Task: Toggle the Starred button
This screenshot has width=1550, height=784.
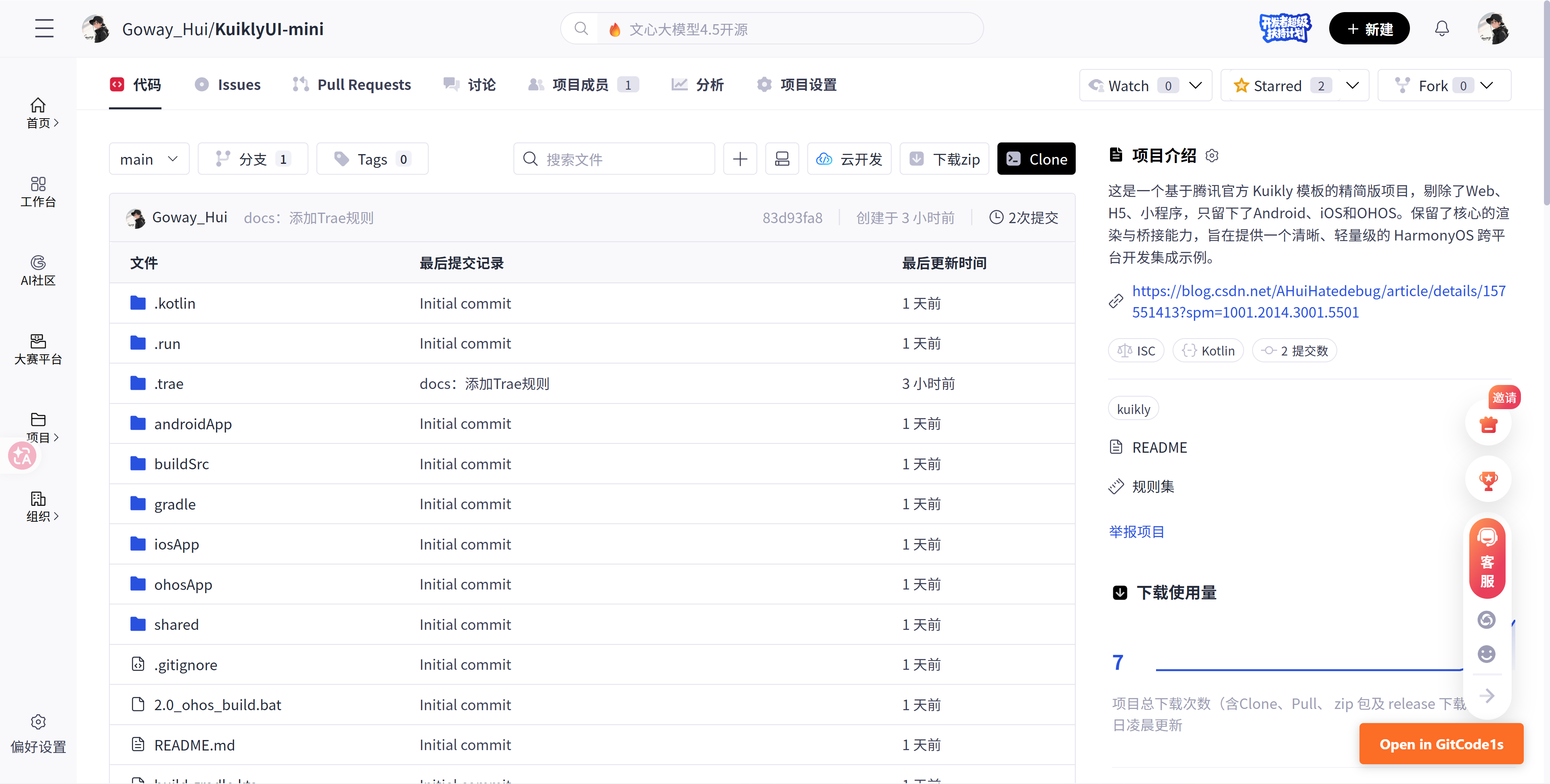Action: coord(1276,86)
